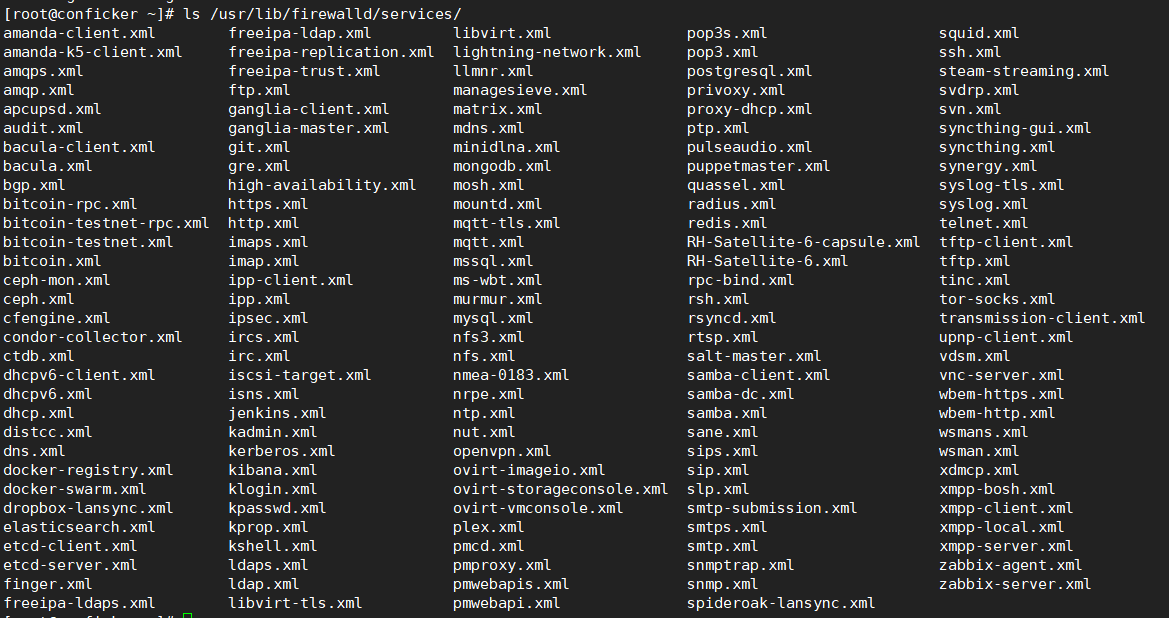This screenshot has width=1169, height=618.
Task: Click on spideroak-lansync.xml
Action: tap(781, 603)
